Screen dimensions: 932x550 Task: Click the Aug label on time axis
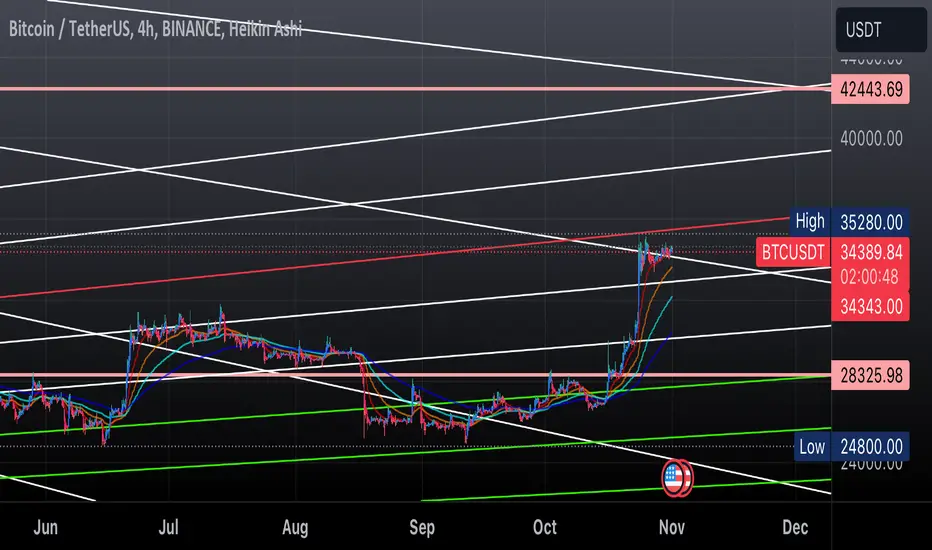click(295, 527)
